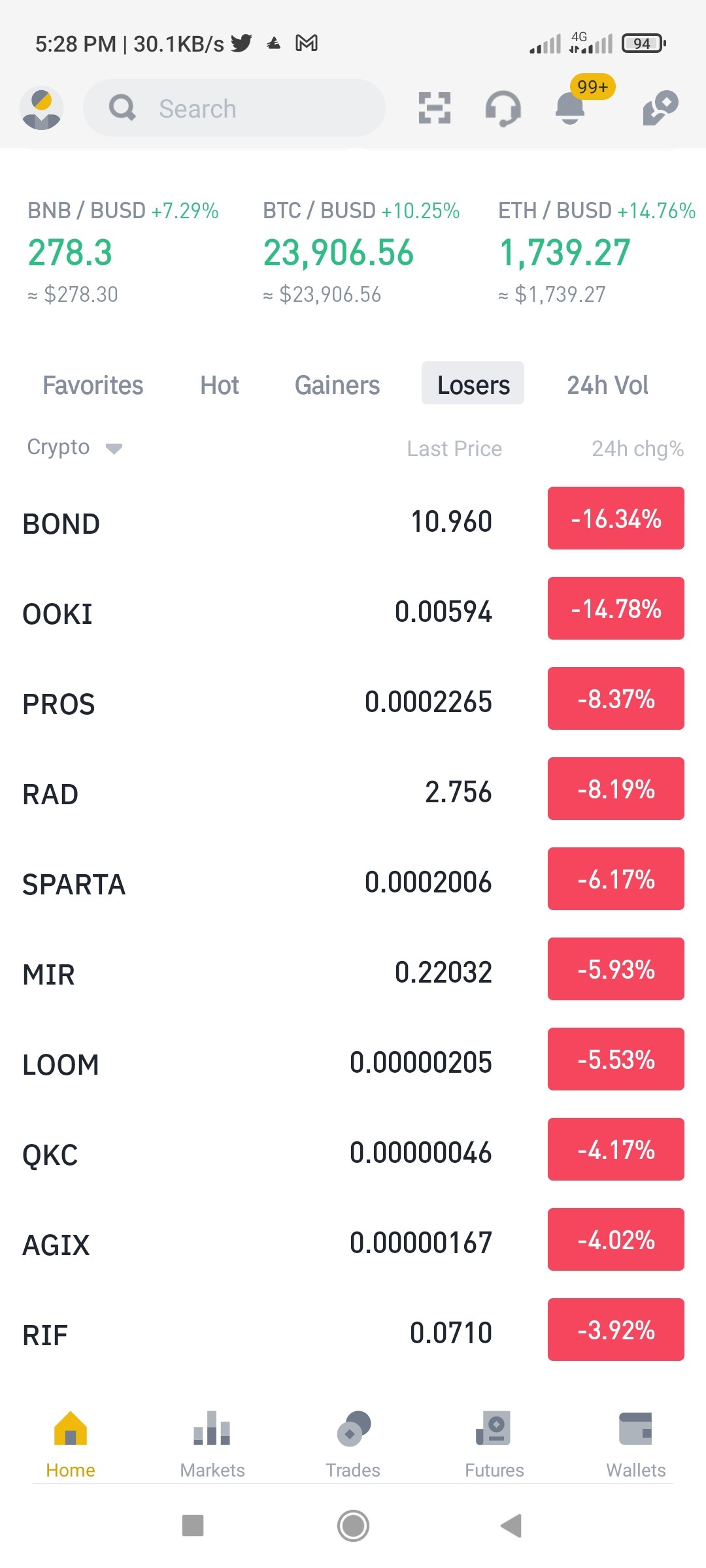
Task: Open the BTC / BUSD price card
Action: (x=361, y=252)
